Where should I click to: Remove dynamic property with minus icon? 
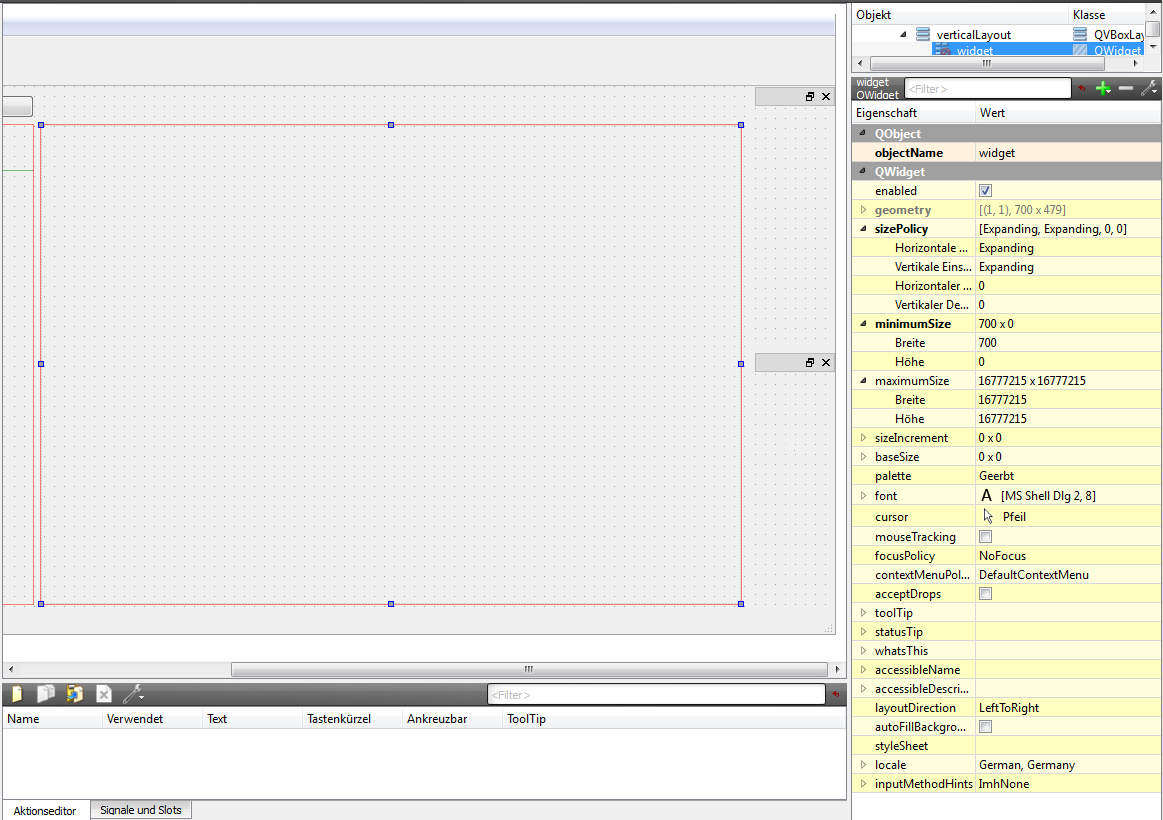(1126, 89)
